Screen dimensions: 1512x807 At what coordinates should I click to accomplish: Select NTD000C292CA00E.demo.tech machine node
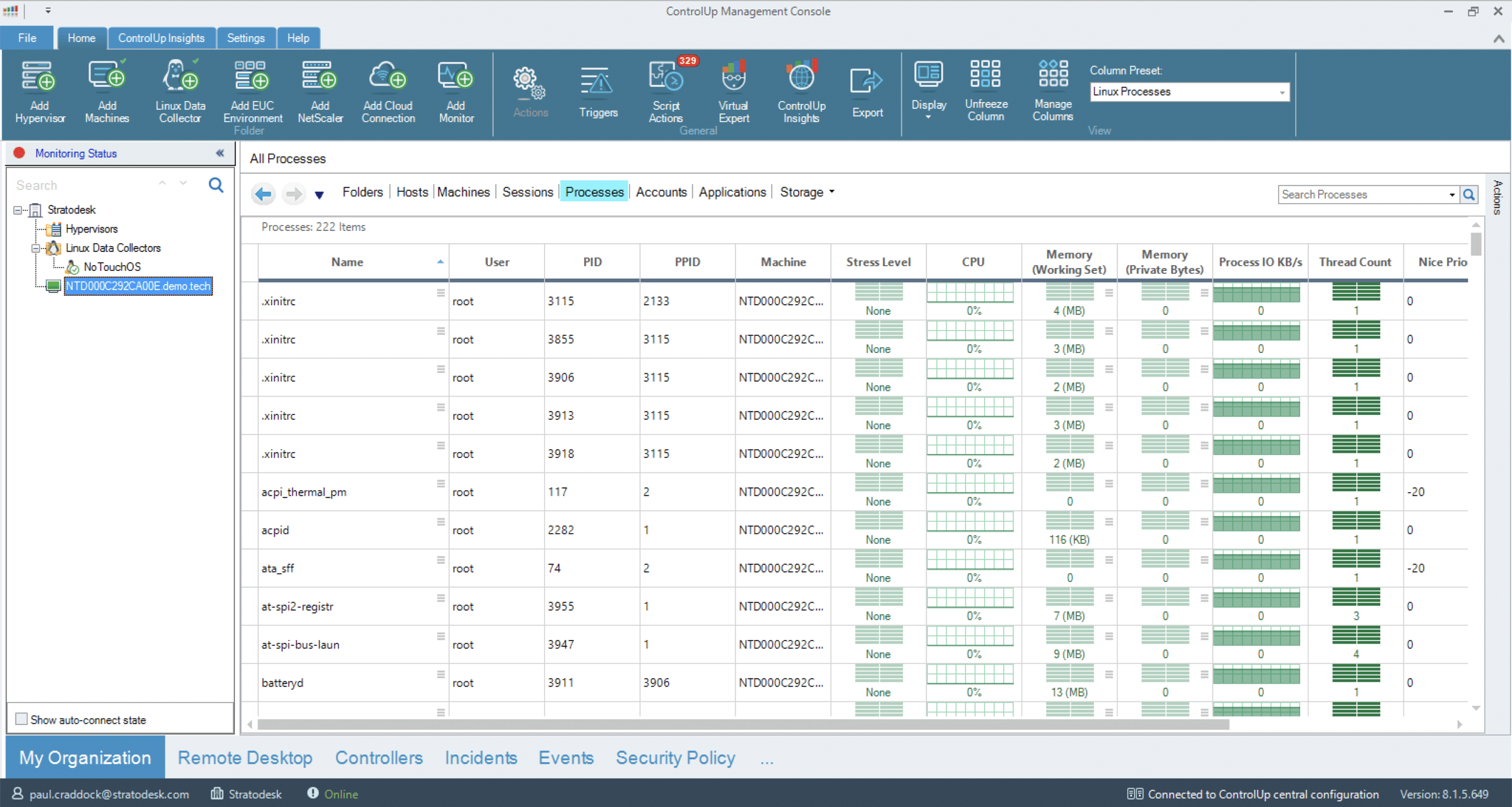click(138, 286)
